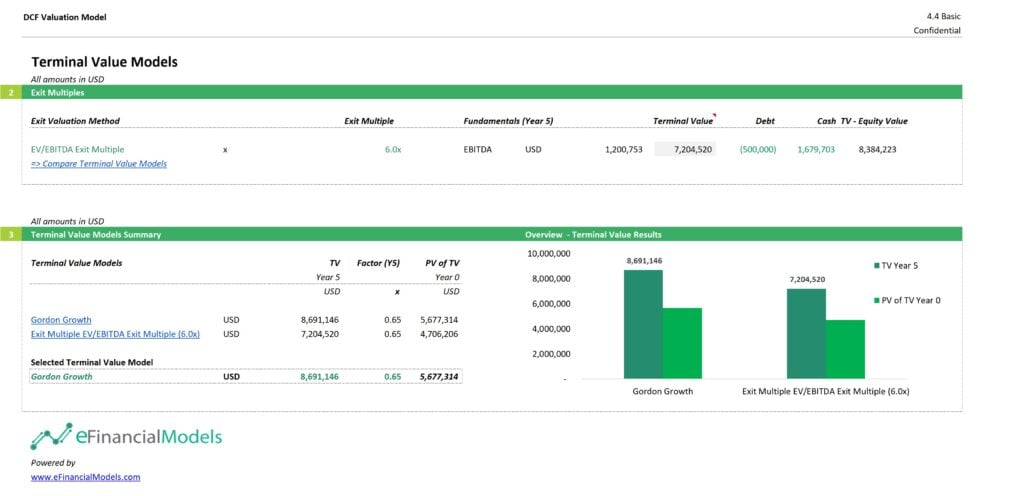1024x496 pixels.
Task: Click the PV of TV Year 0 legend swatch
Action: [x=876, y=300]
